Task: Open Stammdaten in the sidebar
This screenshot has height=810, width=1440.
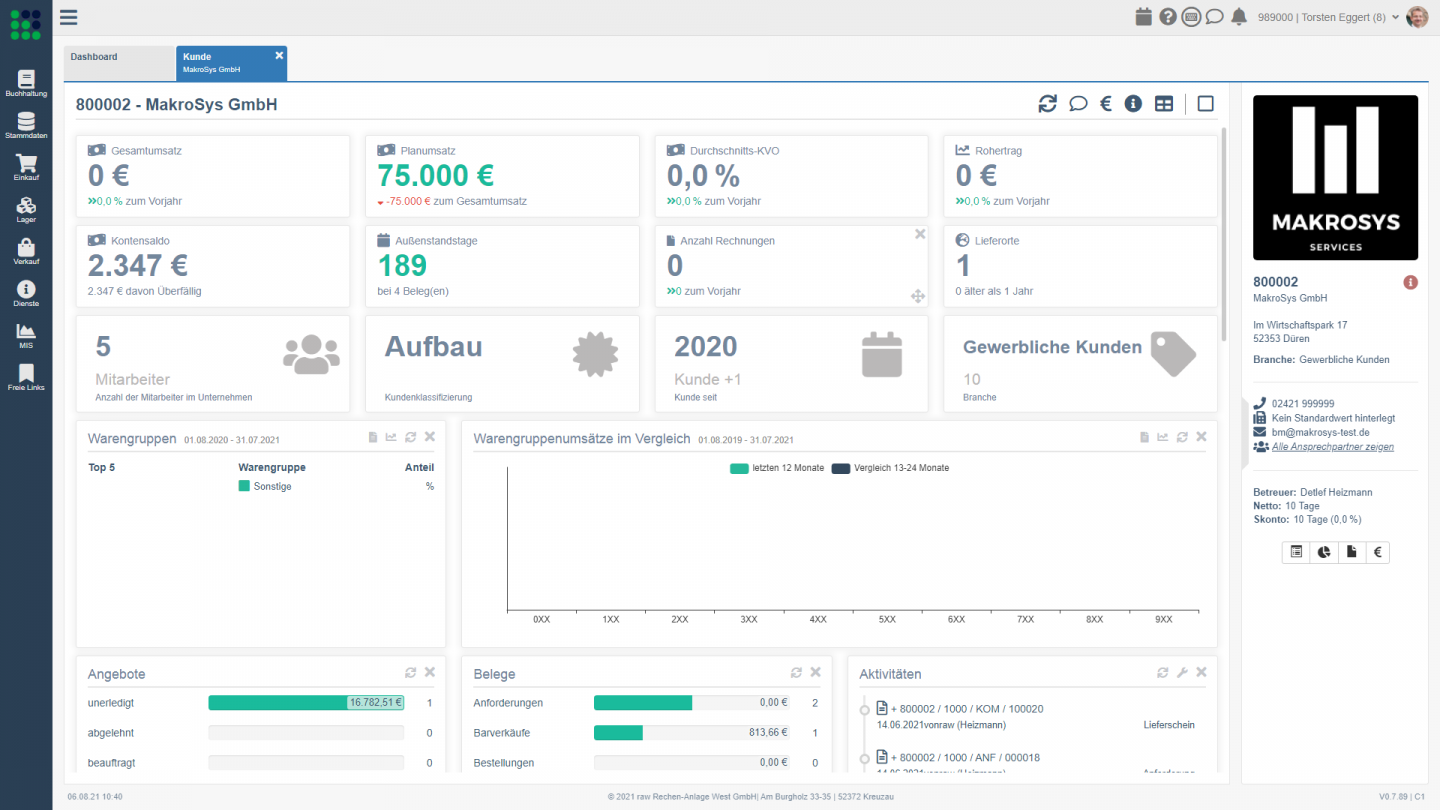Action: pyautogui.click(x=26, y=126)
